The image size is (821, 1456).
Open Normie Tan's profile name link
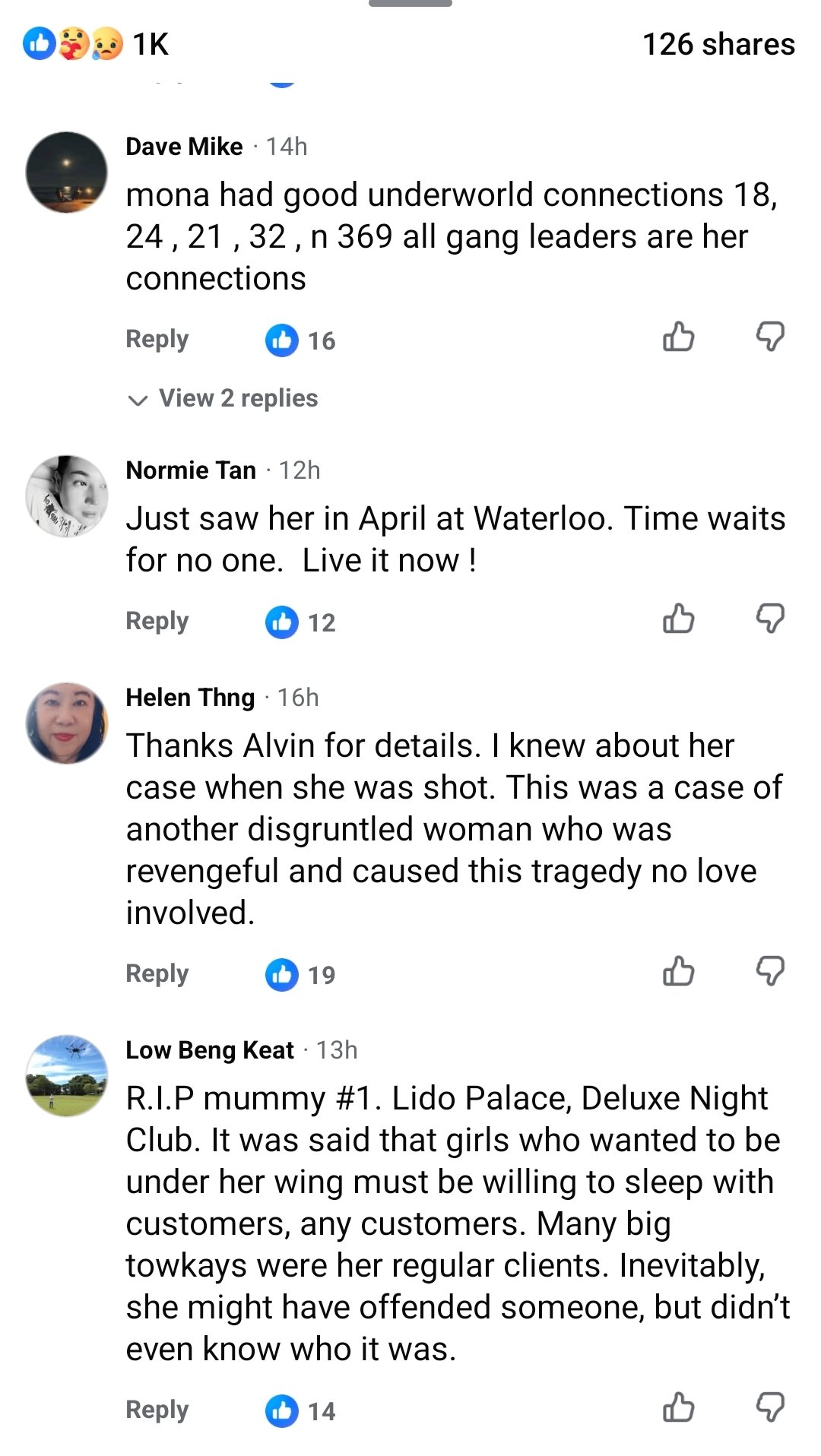coord(191,470)
